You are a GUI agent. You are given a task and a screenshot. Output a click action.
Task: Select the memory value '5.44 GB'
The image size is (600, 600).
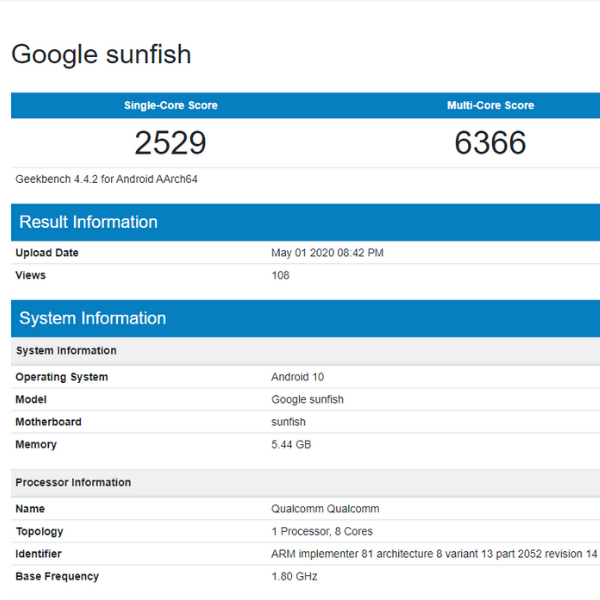(x=291, y=444)
